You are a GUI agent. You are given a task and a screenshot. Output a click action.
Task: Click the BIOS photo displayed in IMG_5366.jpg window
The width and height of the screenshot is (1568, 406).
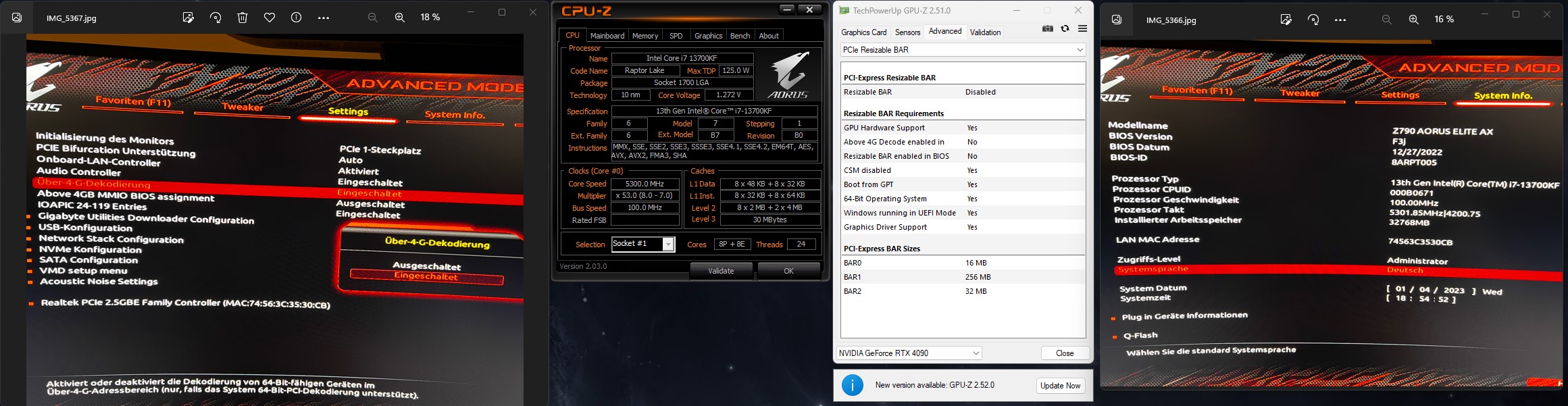click(x=1331, y=213)
